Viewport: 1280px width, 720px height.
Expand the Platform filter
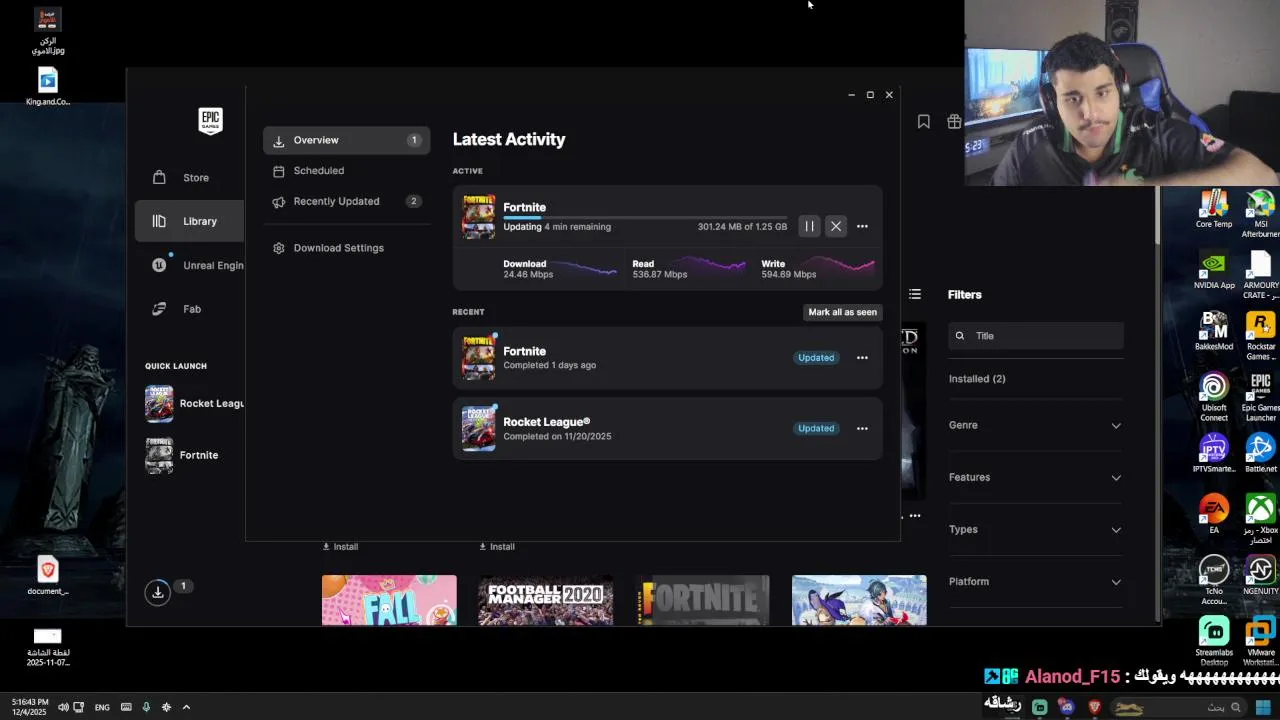pos(1035,581)
